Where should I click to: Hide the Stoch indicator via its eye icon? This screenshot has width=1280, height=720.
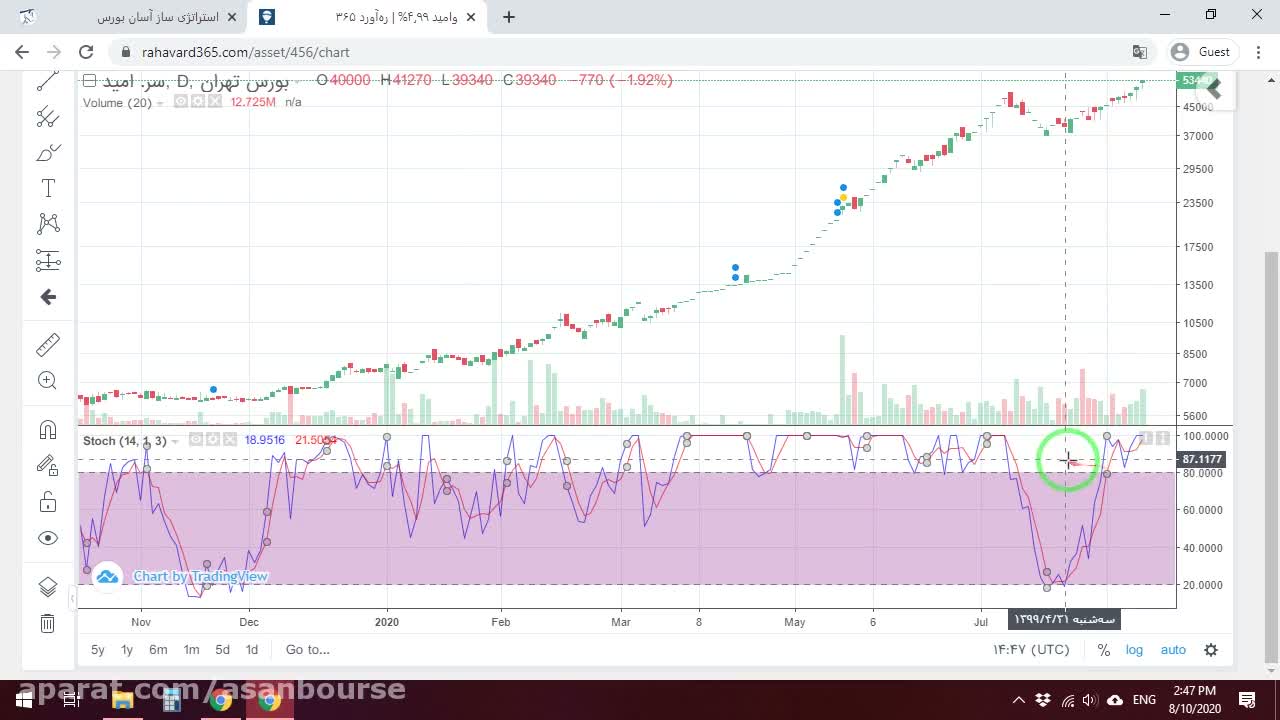[196, 440]
